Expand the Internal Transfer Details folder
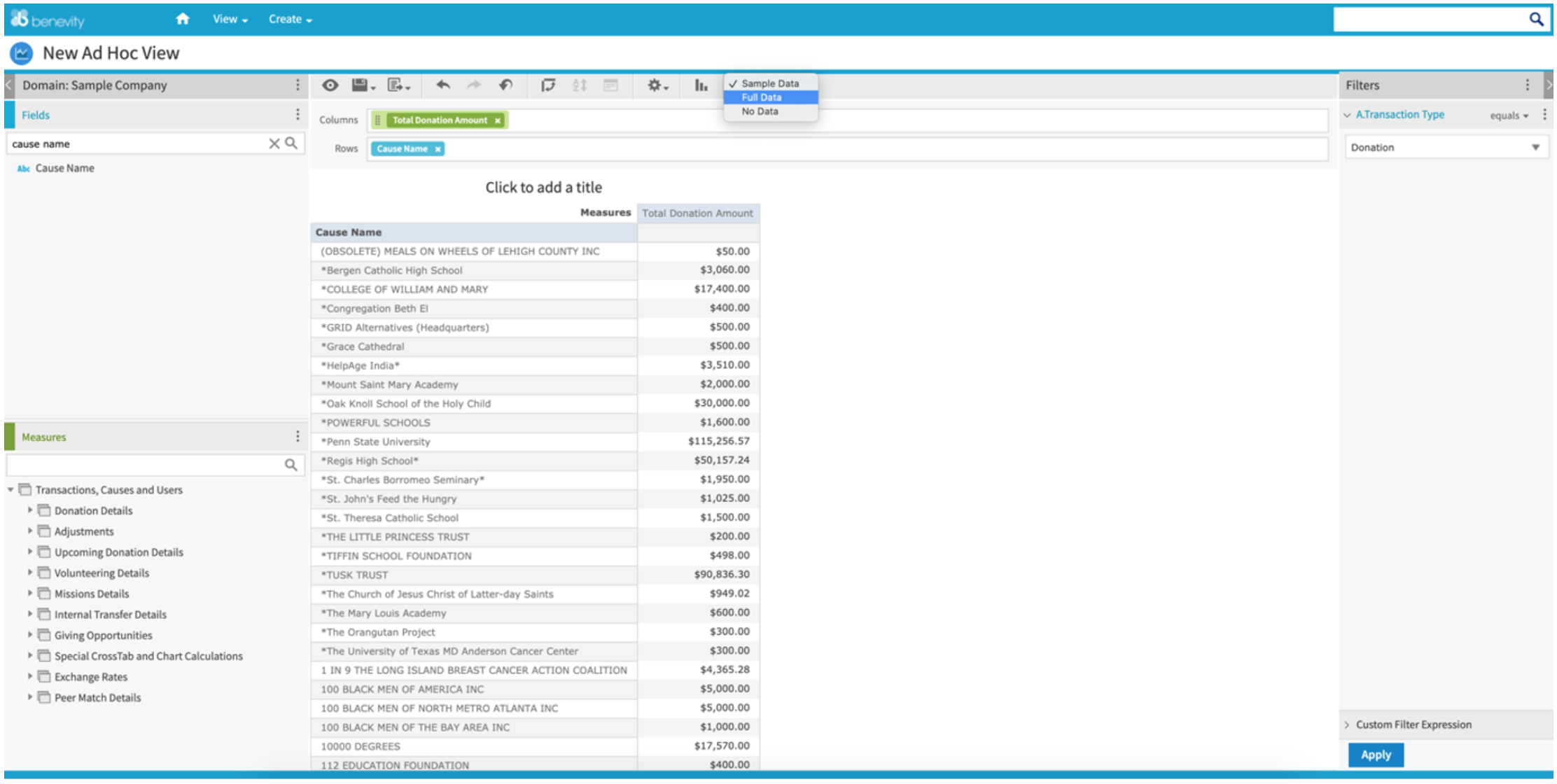Viewport: 1557px width, 784px height. (x=30, y=615)
